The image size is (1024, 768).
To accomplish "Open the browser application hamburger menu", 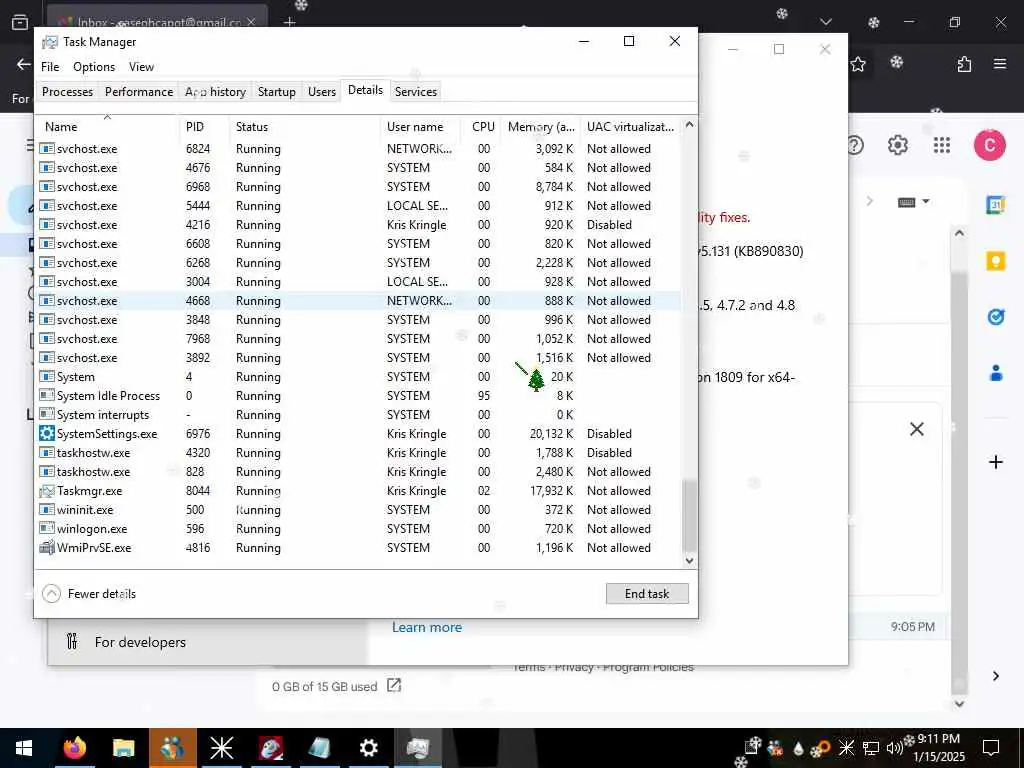I will (x=1000, y=64).
